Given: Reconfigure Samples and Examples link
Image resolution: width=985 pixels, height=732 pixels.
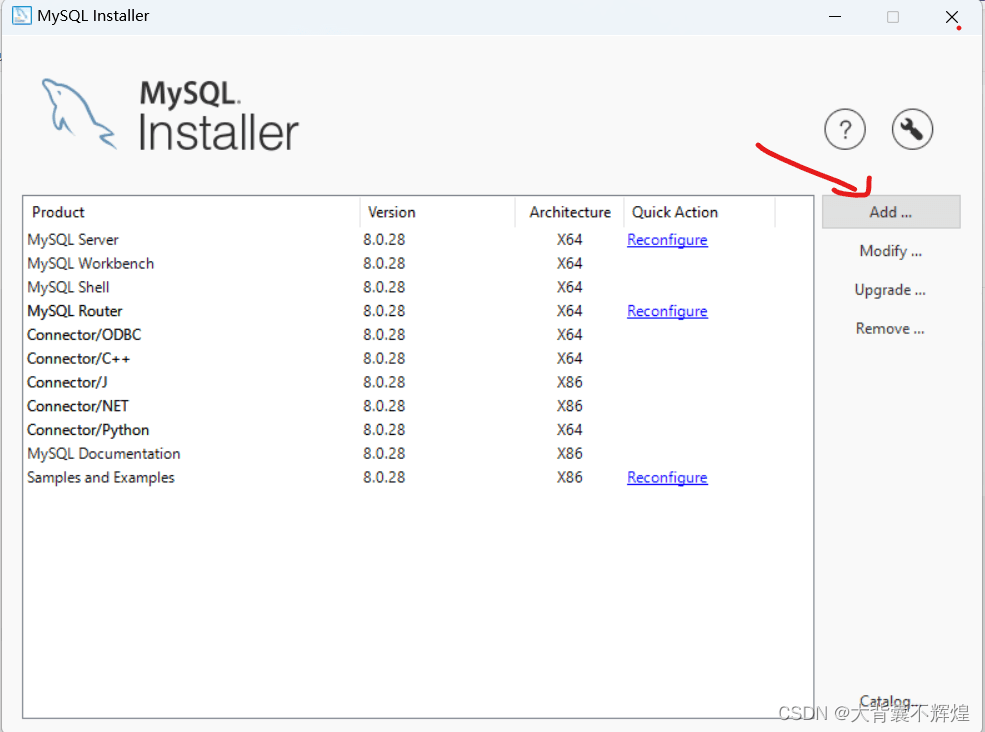Looking at the screenshot, I should click(x=667, y=478).
